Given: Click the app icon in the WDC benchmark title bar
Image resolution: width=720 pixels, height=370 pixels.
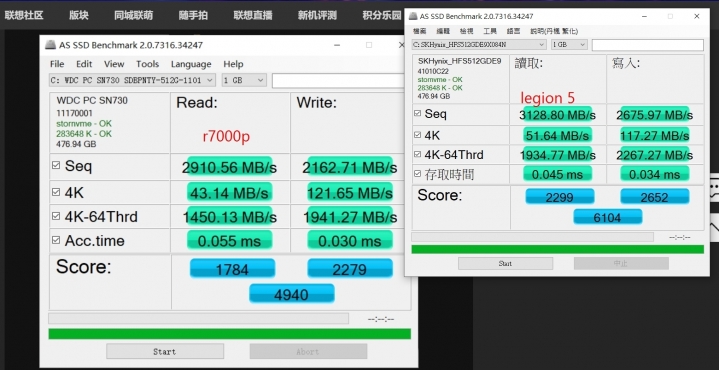Looking at the screenshot, I should 50,45.
